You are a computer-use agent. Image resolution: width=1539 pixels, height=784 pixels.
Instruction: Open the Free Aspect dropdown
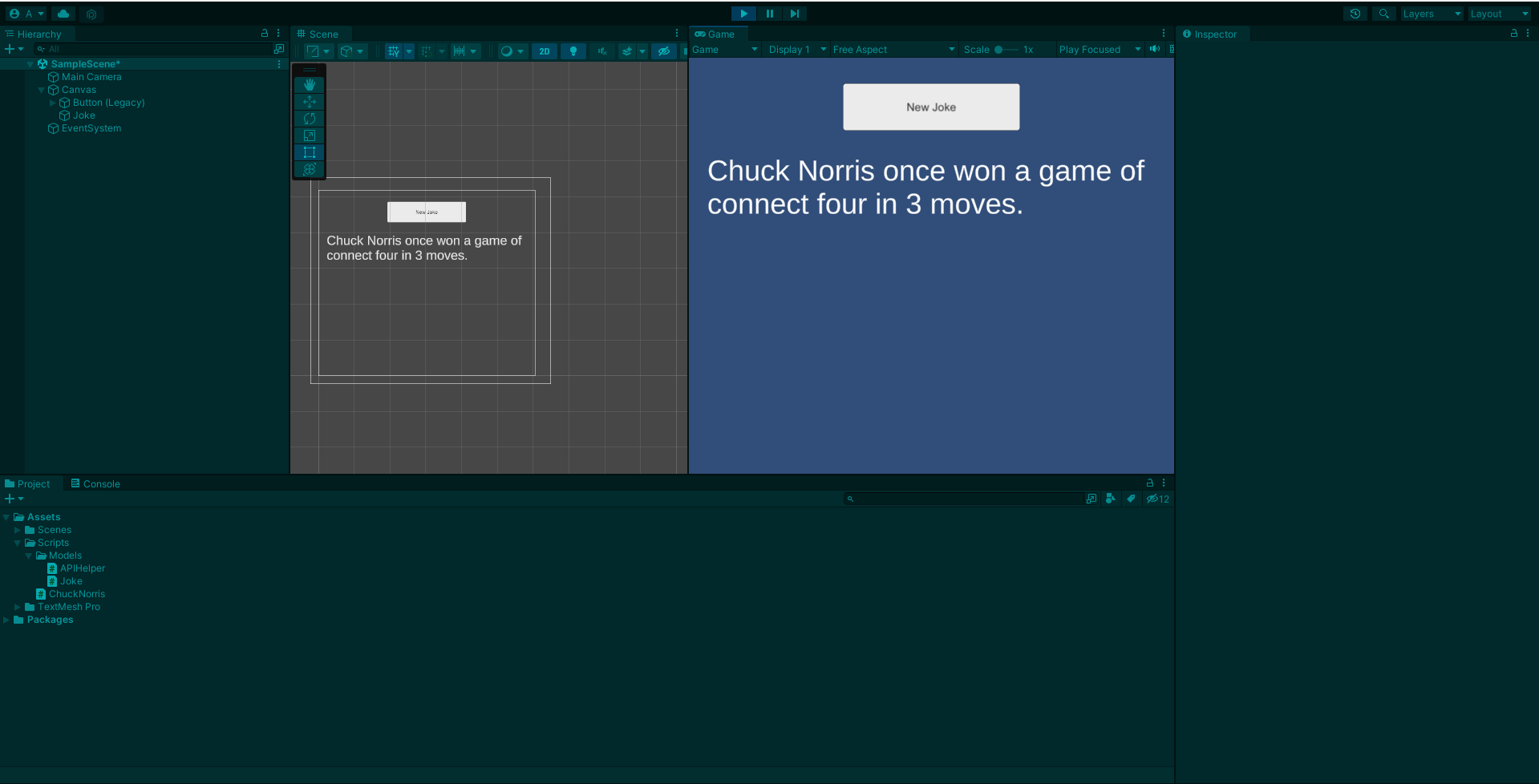tap(893, 50)
